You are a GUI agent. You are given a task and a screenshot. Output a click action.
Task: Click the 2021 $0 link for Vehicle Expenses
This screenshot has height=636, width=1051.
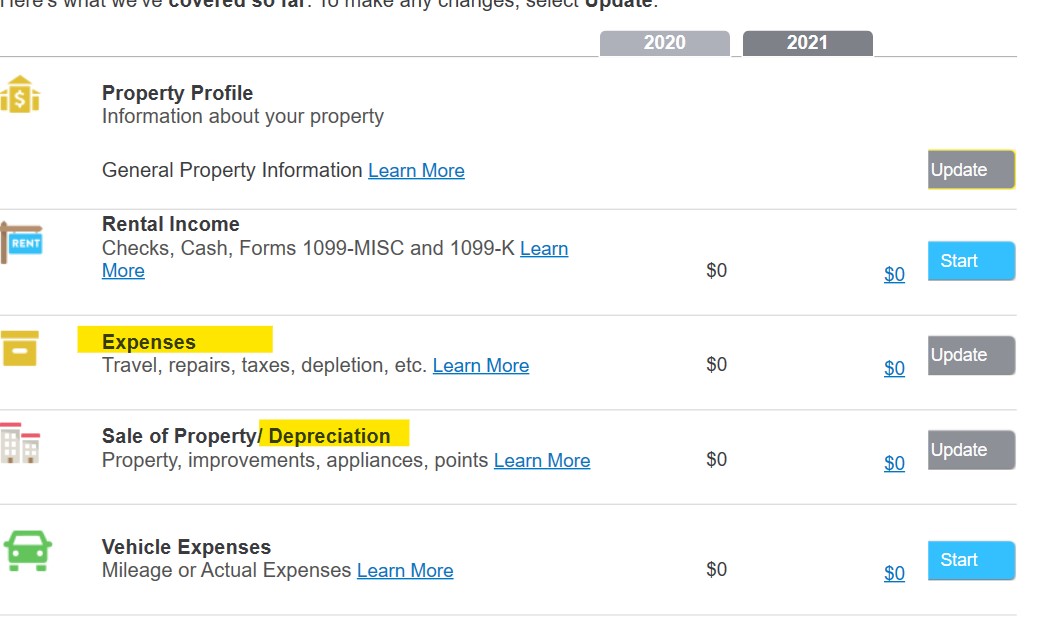click(x=894, y=573)
